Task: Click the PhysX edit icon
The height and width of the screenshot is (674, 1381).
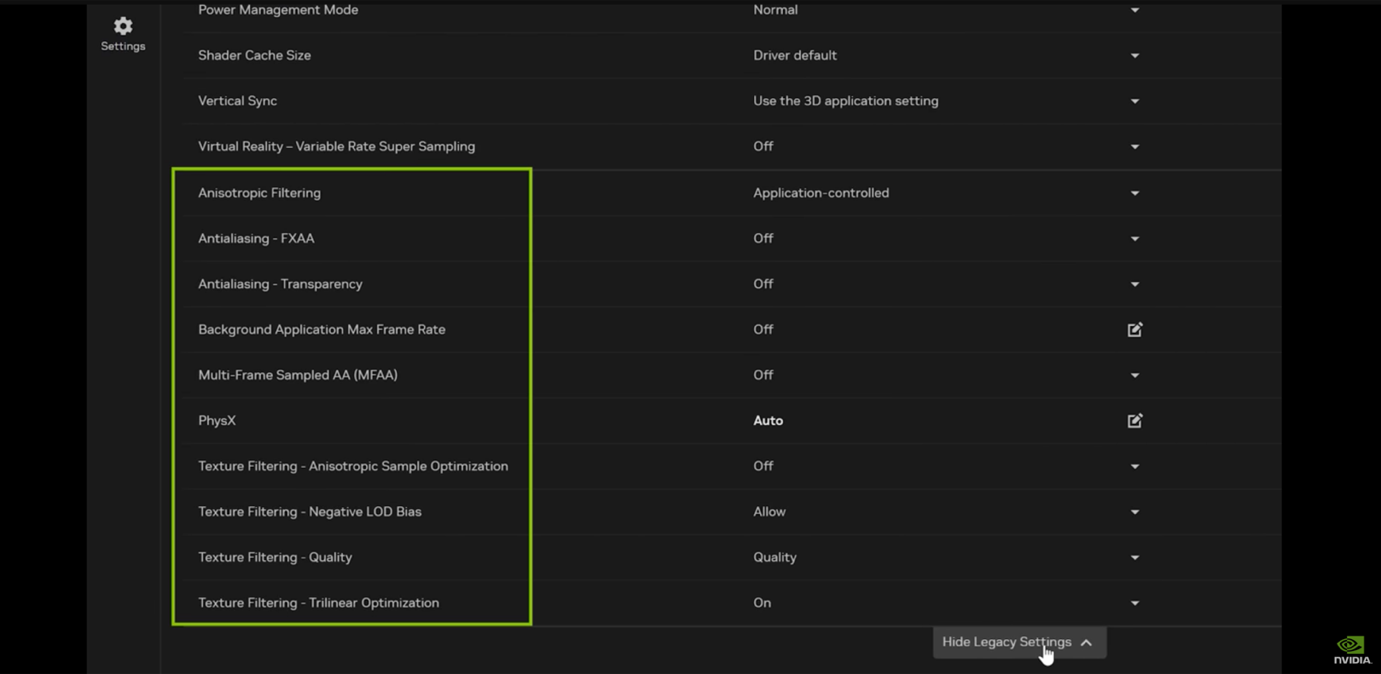Action: pos(1135,421)
